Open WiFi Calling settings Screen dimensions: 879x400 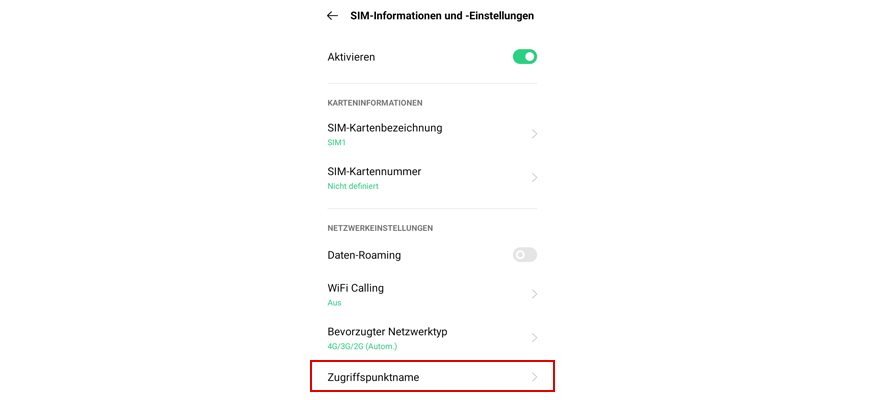point(356,288)
